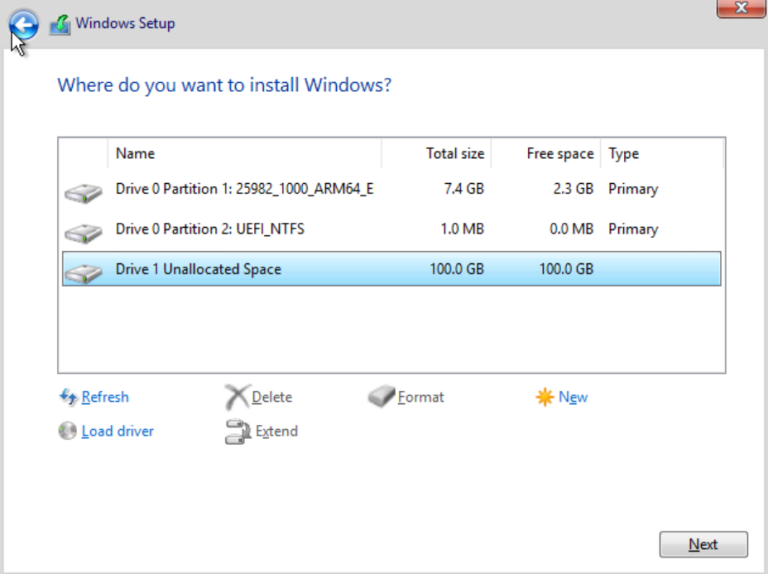Image resolution: width=768 pixels, height=574 pixels.
Task: Click the New starburst icon
Action: pos(545,397)
